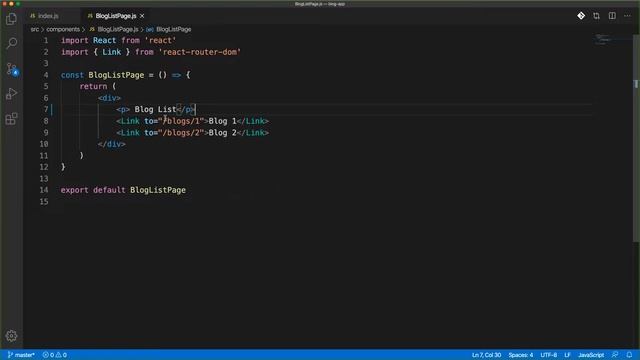The height and width of the screenshot is (360, 640).
Task: Open notifications bell in status bar
Action: click(x=629, y=355)
